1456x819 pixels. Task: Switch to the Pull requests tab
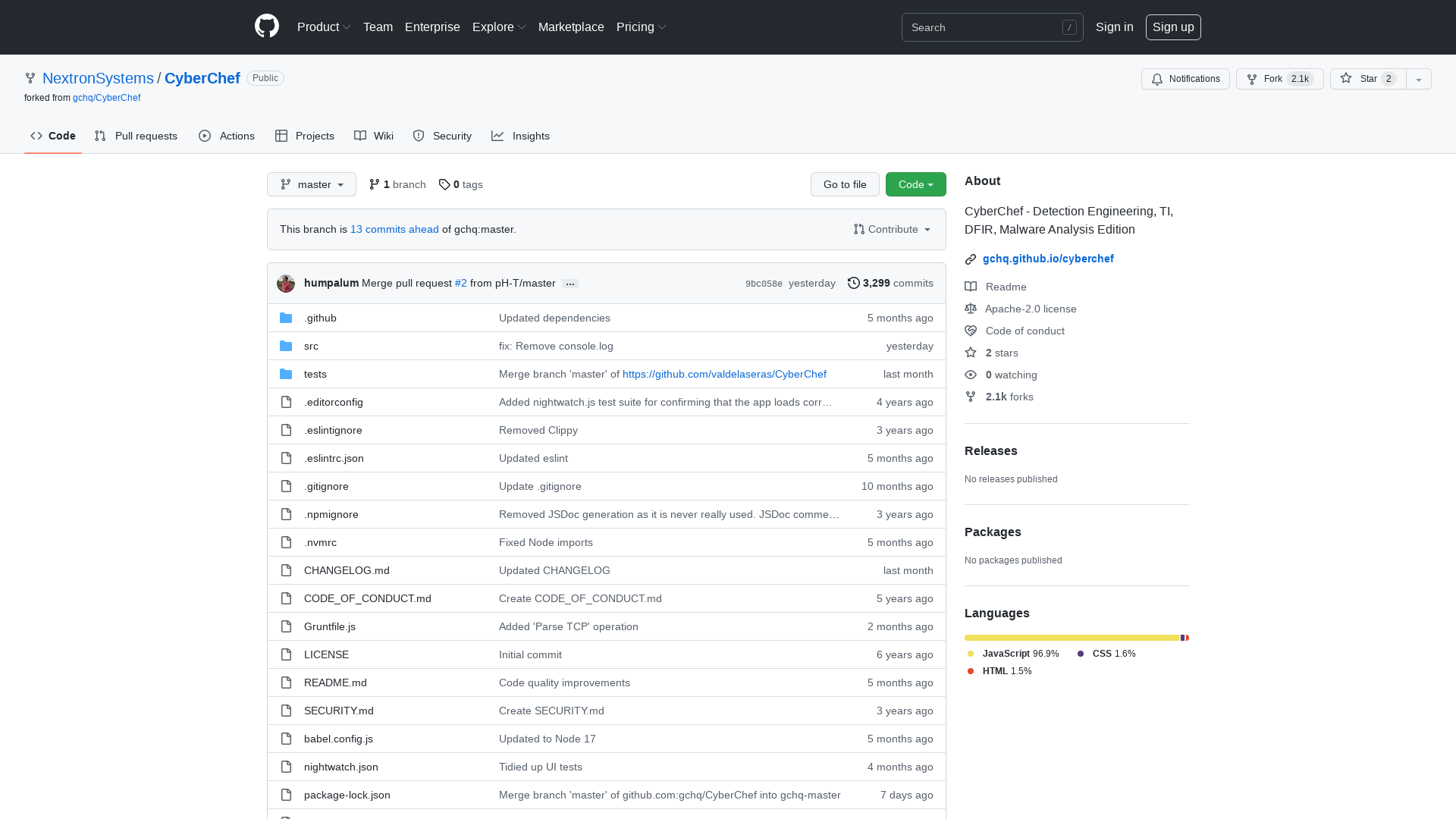(x=136, y=136)
